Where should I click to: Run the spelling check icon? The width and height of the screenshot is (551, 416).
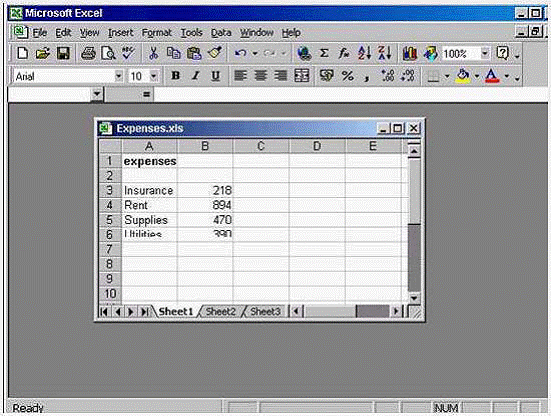tap(128, 53)
